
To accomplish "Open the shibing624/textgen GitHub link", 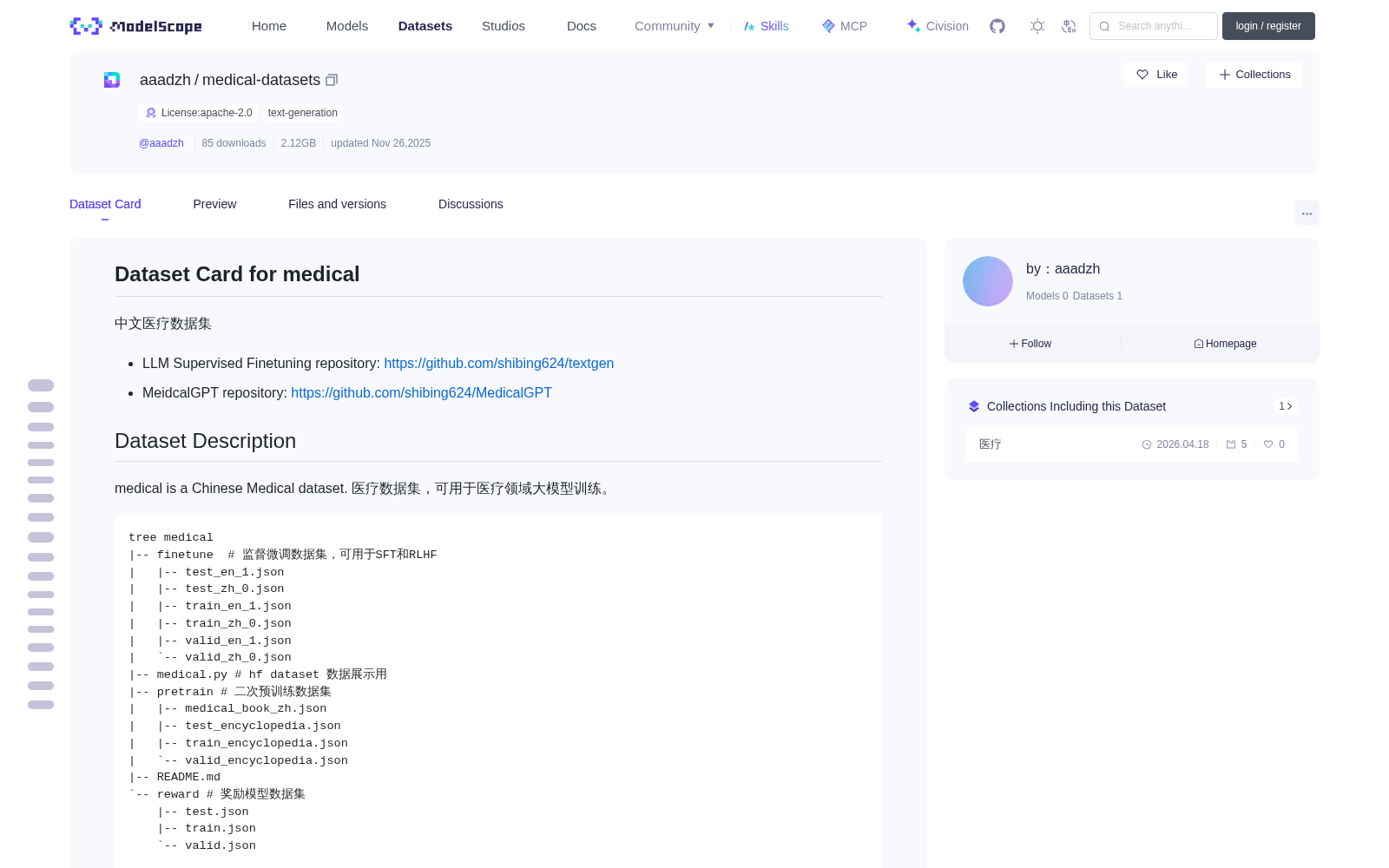I will tap(499, 364).
